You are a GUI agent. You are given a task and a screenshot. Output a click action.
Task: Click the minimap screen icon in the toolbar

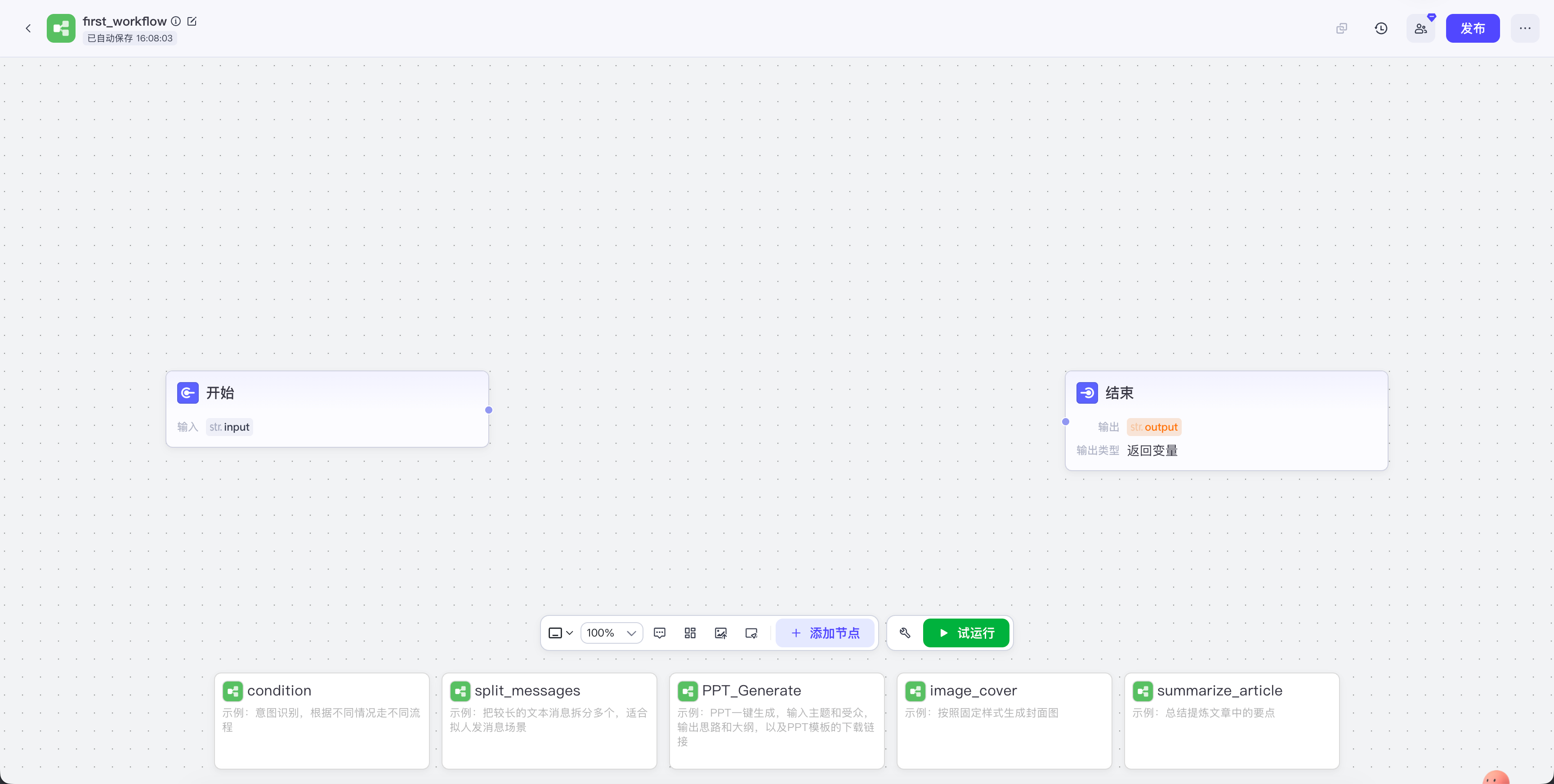pyautogui.click(x=751, y=633)
